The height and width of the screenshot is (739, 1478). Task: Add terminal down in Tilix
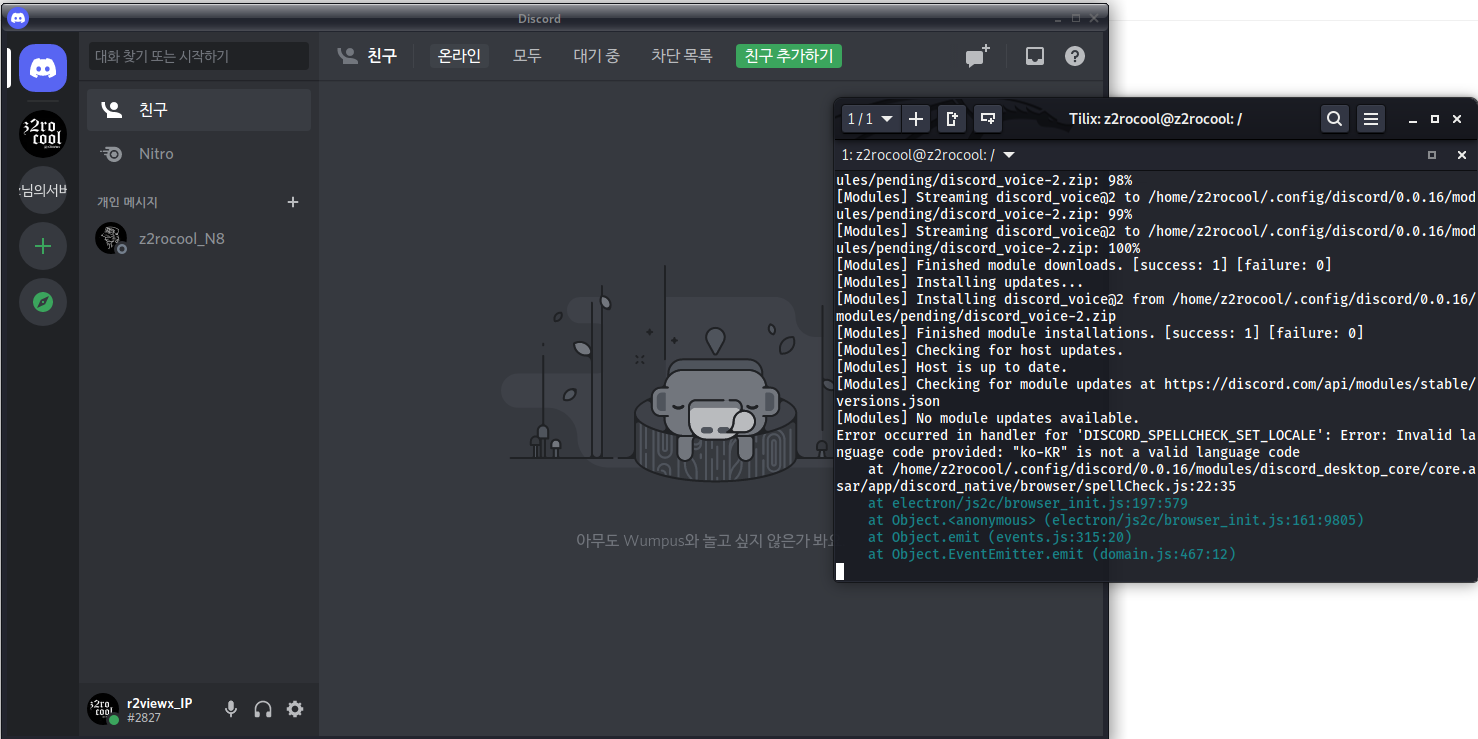pos(988,119)
